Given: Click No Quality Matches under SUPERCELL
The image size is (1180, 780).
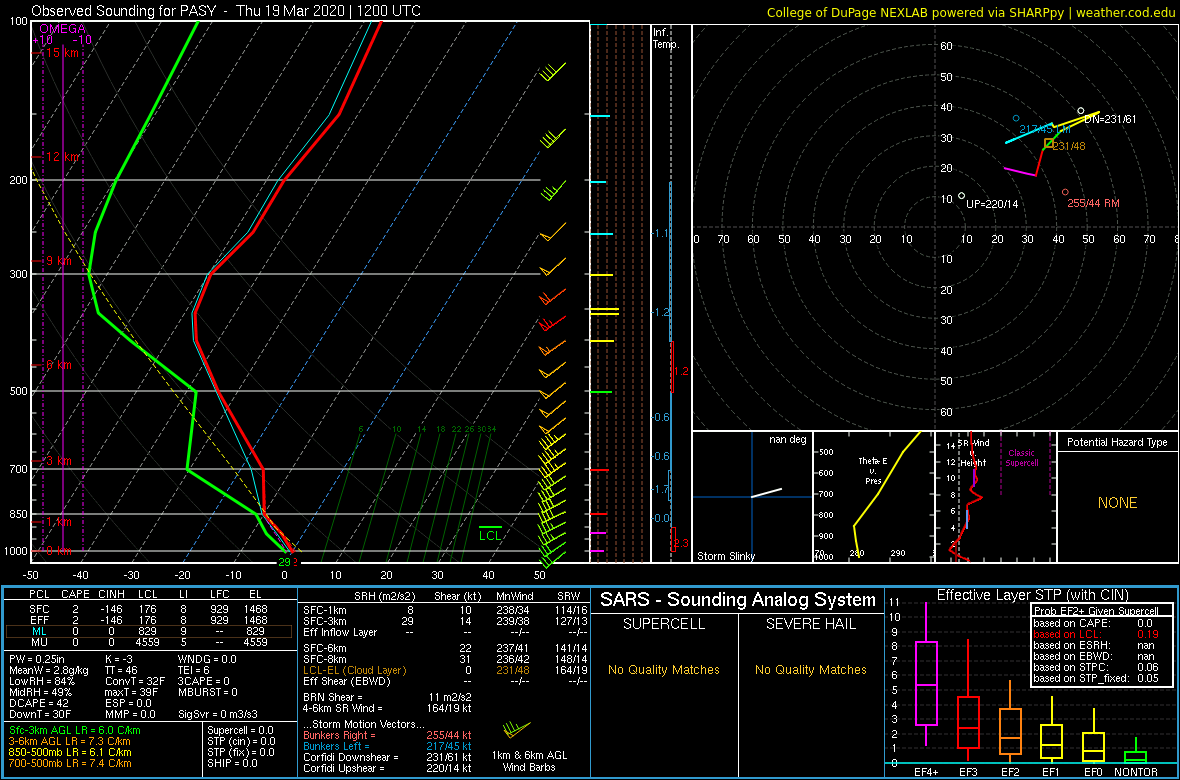Looking at the screenshot, I should pos(664,669).
